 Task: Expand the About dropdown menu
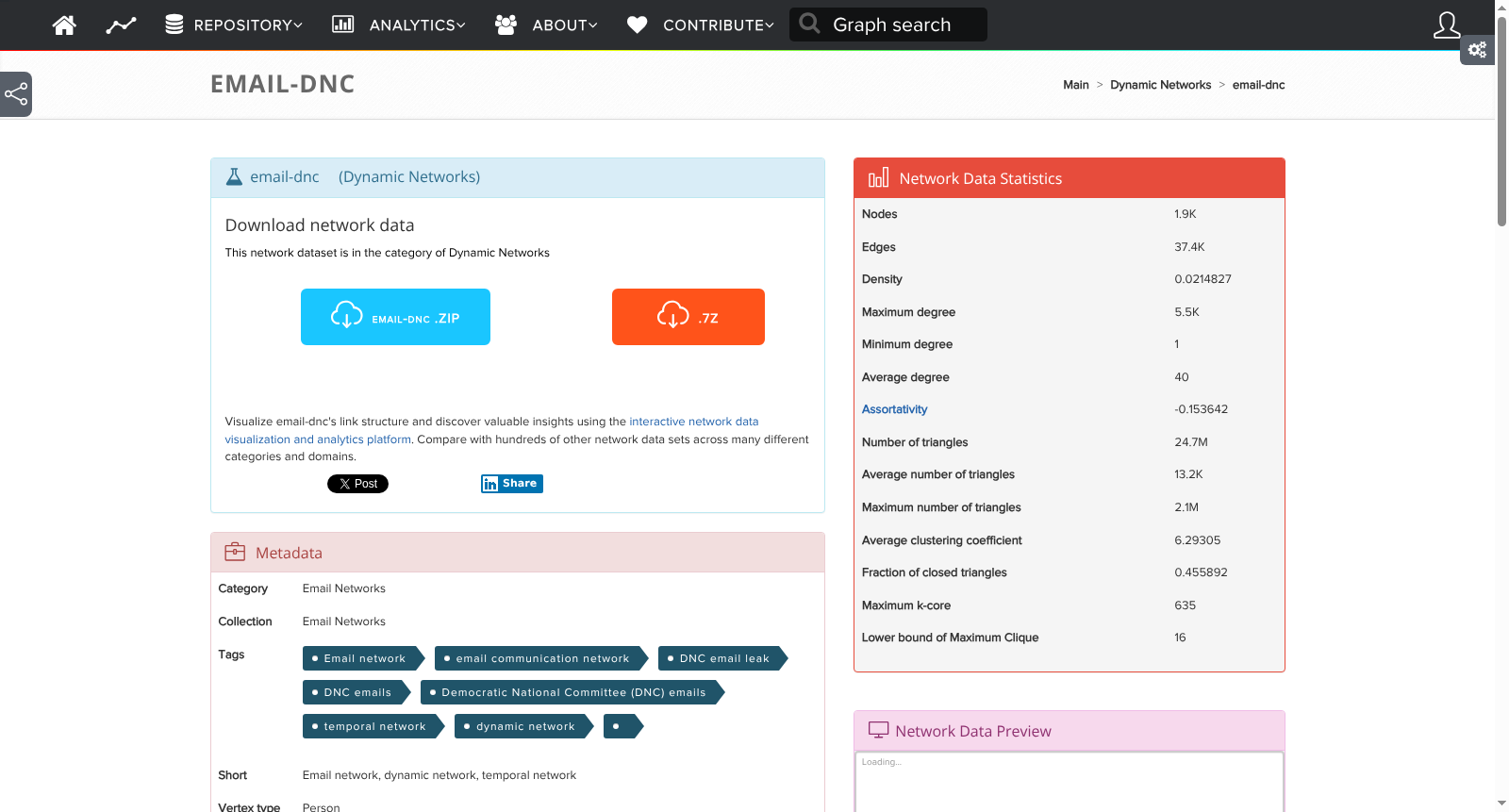pyautogui.click(x=565, y=25)
